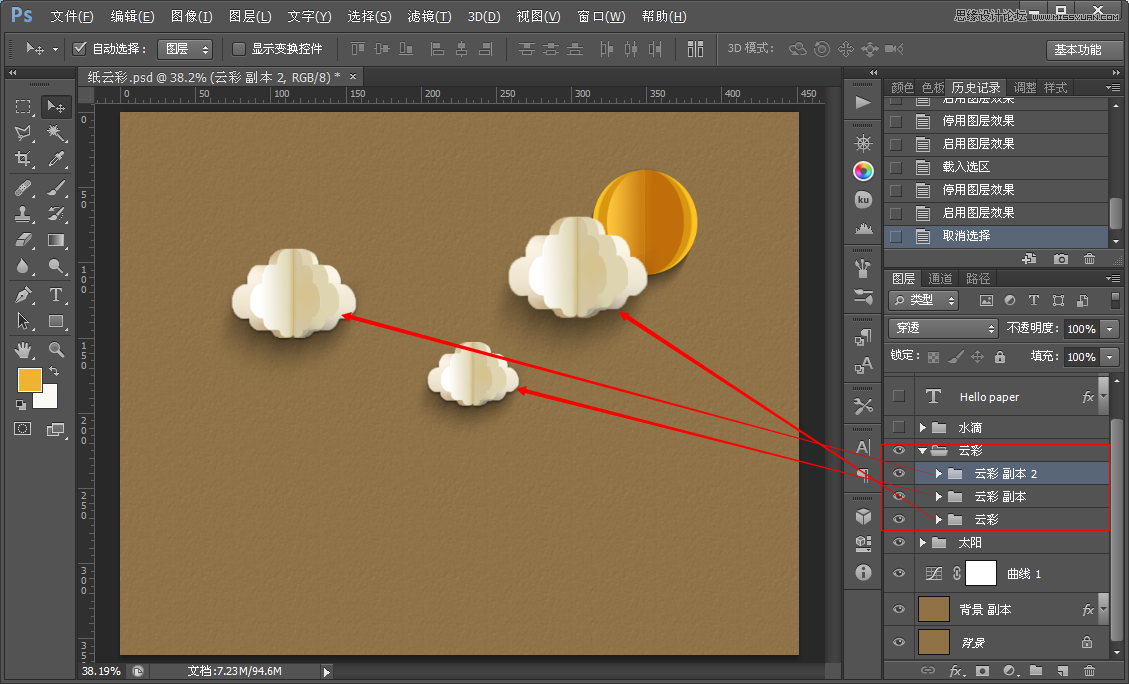This screenshot has width=1129, height=684.
Task: Select the Pen tool
Action: coord(23,294)
